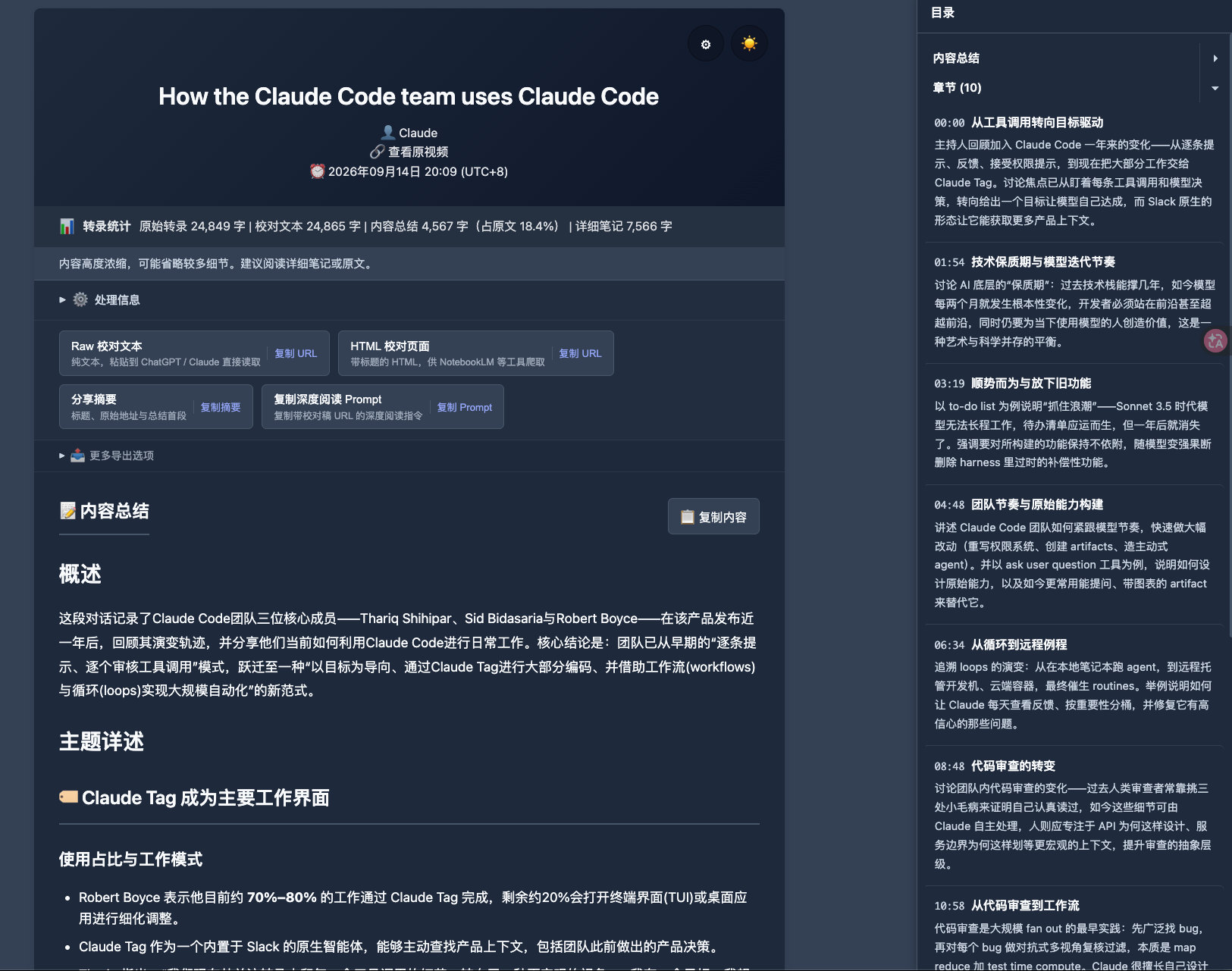Click the 使用占比与工作模式 subheading

point(130,859)
